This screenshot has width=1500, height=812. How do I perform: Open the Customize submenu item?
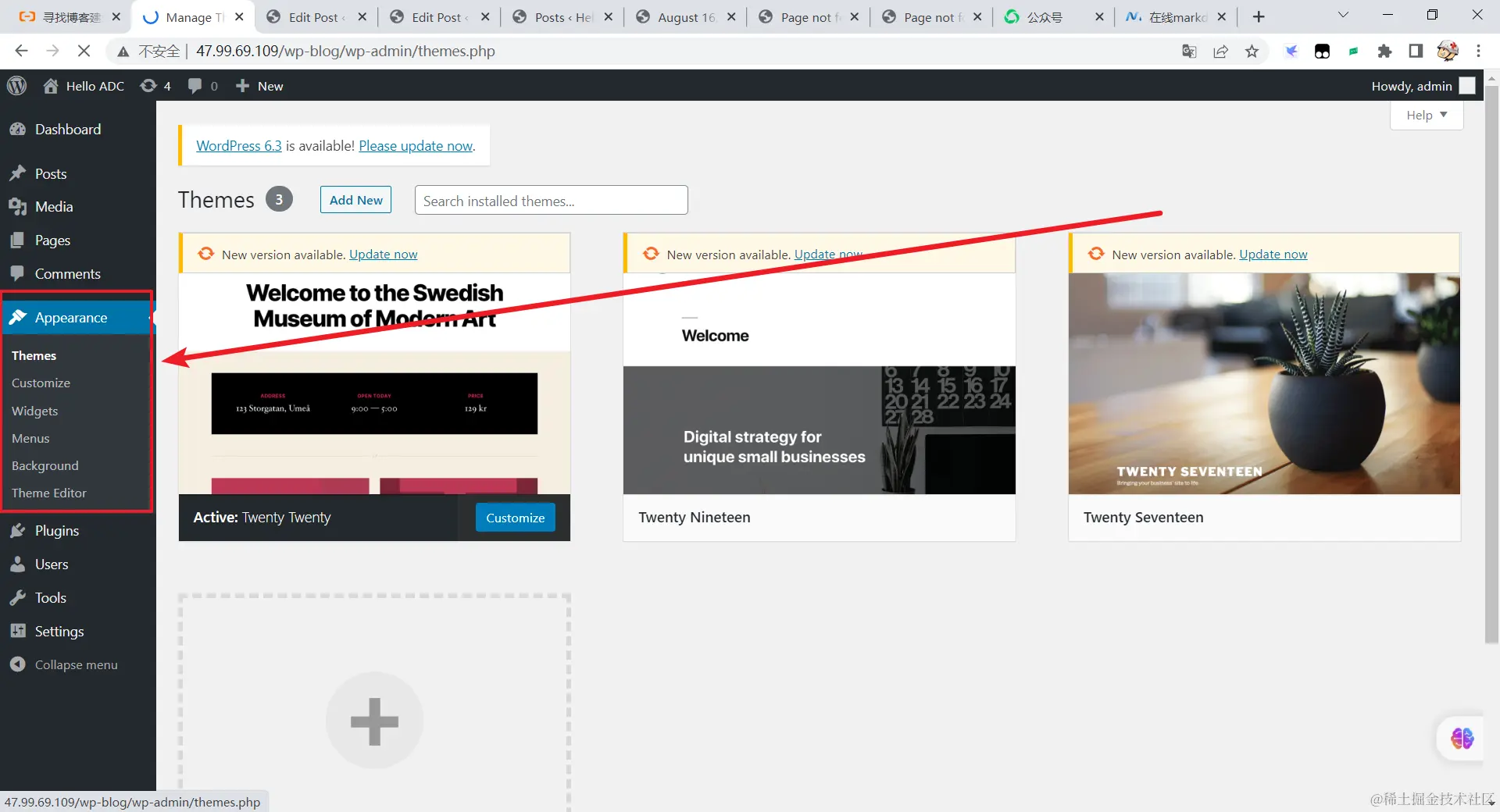coord(41,383)
